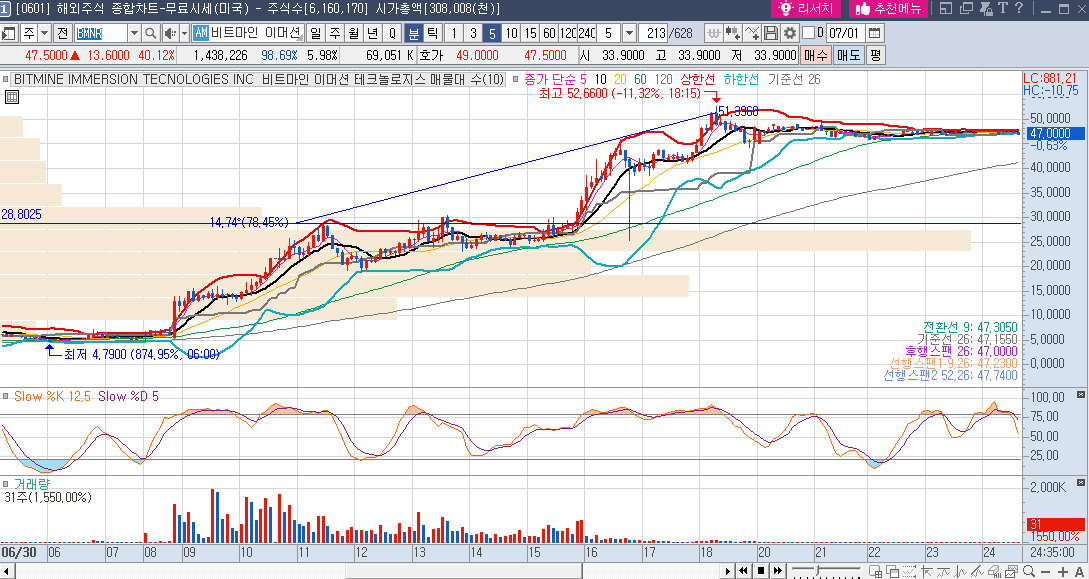Click the won currency conversion icon
Image resolution: width=1089 pixels, height=579 pixels.
(713, 33)
